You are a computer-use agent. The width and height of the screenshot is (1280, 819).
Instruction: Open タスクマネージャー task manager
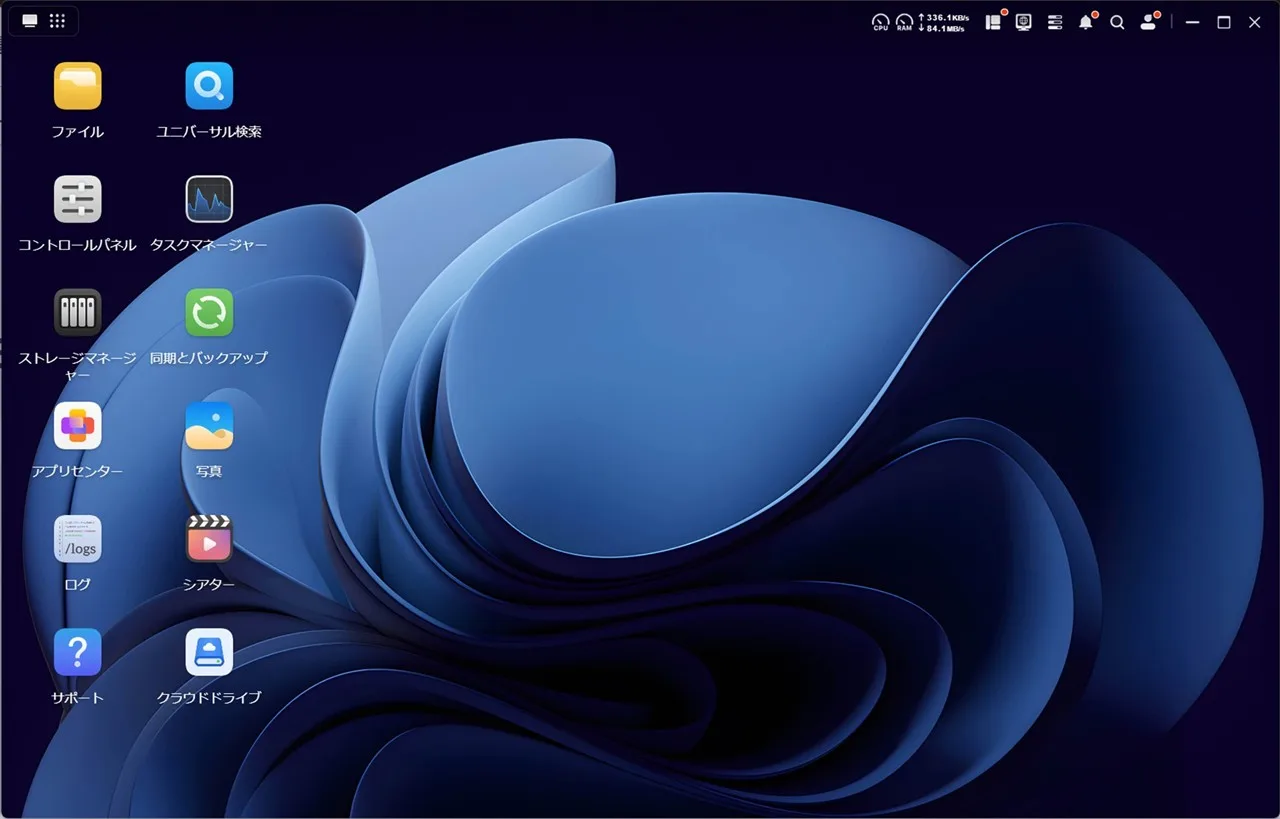209,200
